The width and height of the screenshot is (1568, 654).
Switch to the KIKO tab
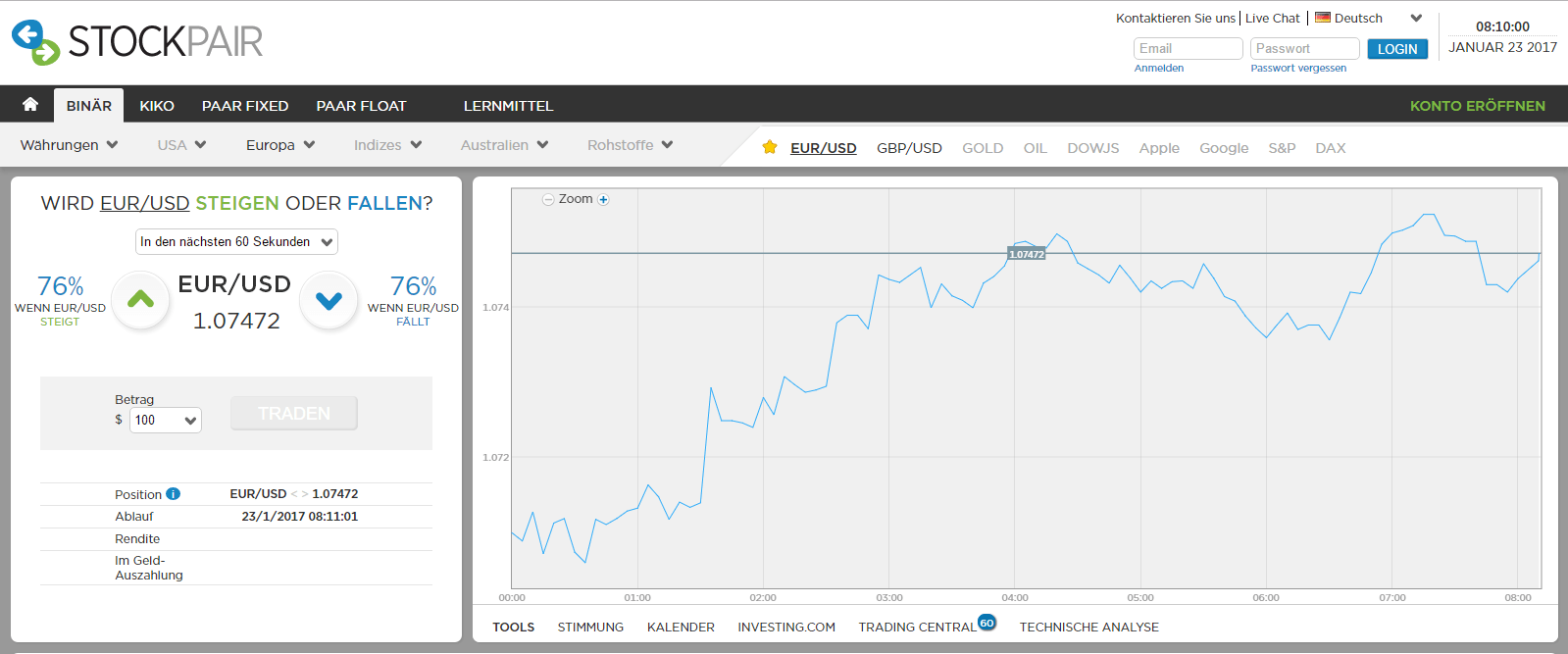click(x=157, y=106)
